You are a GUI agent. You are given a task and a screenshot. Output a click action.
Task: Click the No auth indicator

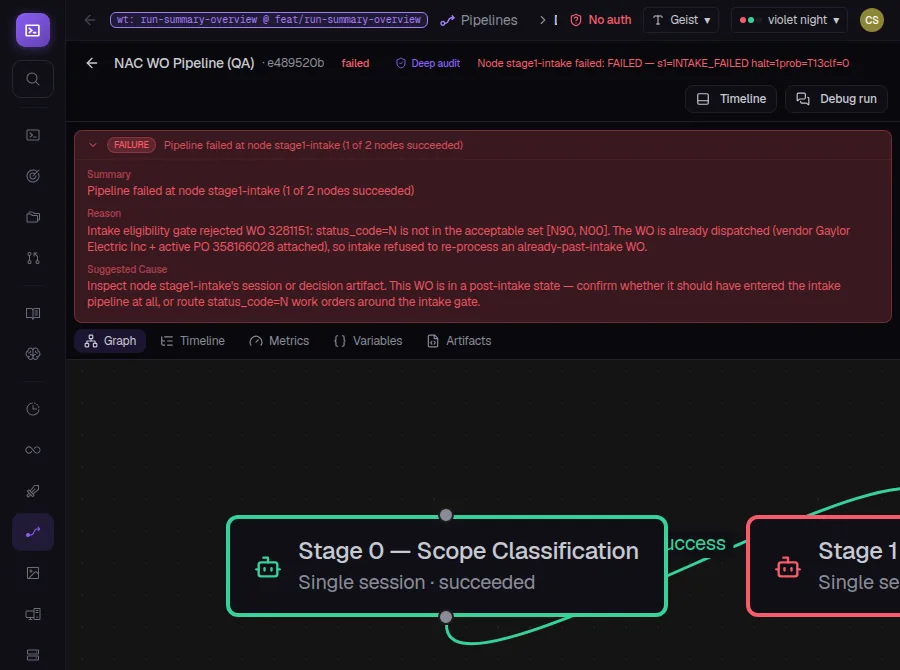click(600, 20)
